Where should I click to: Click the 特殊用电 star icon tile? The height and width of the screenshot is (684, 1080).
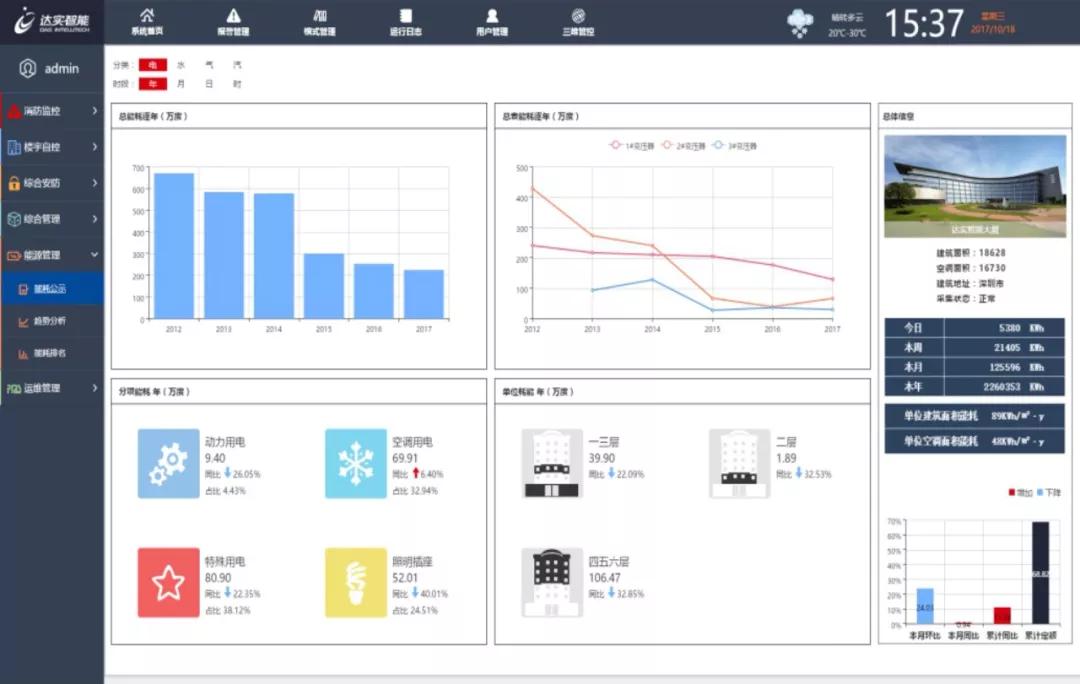169,582
